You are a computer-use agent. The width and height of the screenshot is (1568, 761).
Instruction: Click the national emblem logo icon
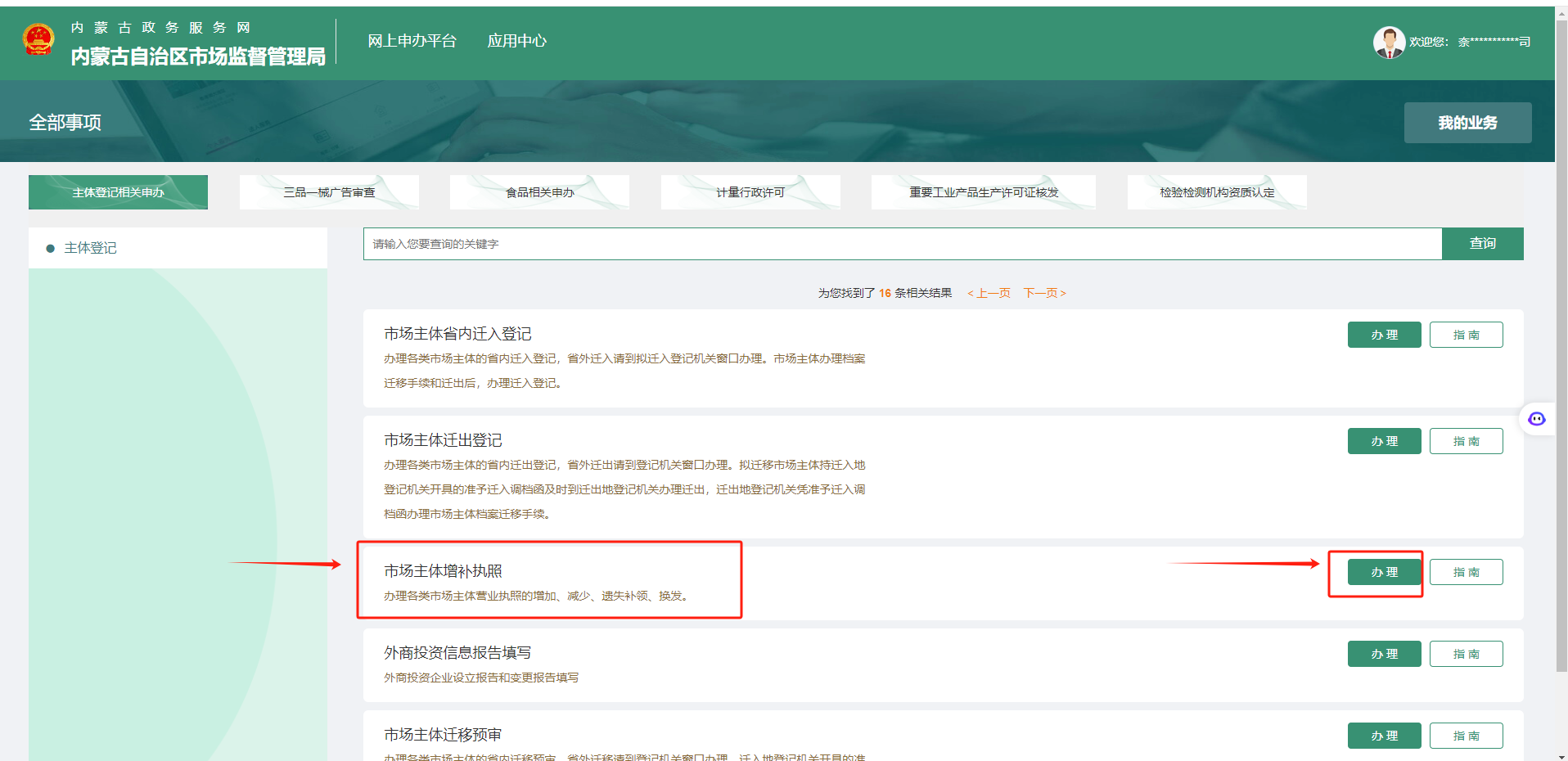click(38, 40)
